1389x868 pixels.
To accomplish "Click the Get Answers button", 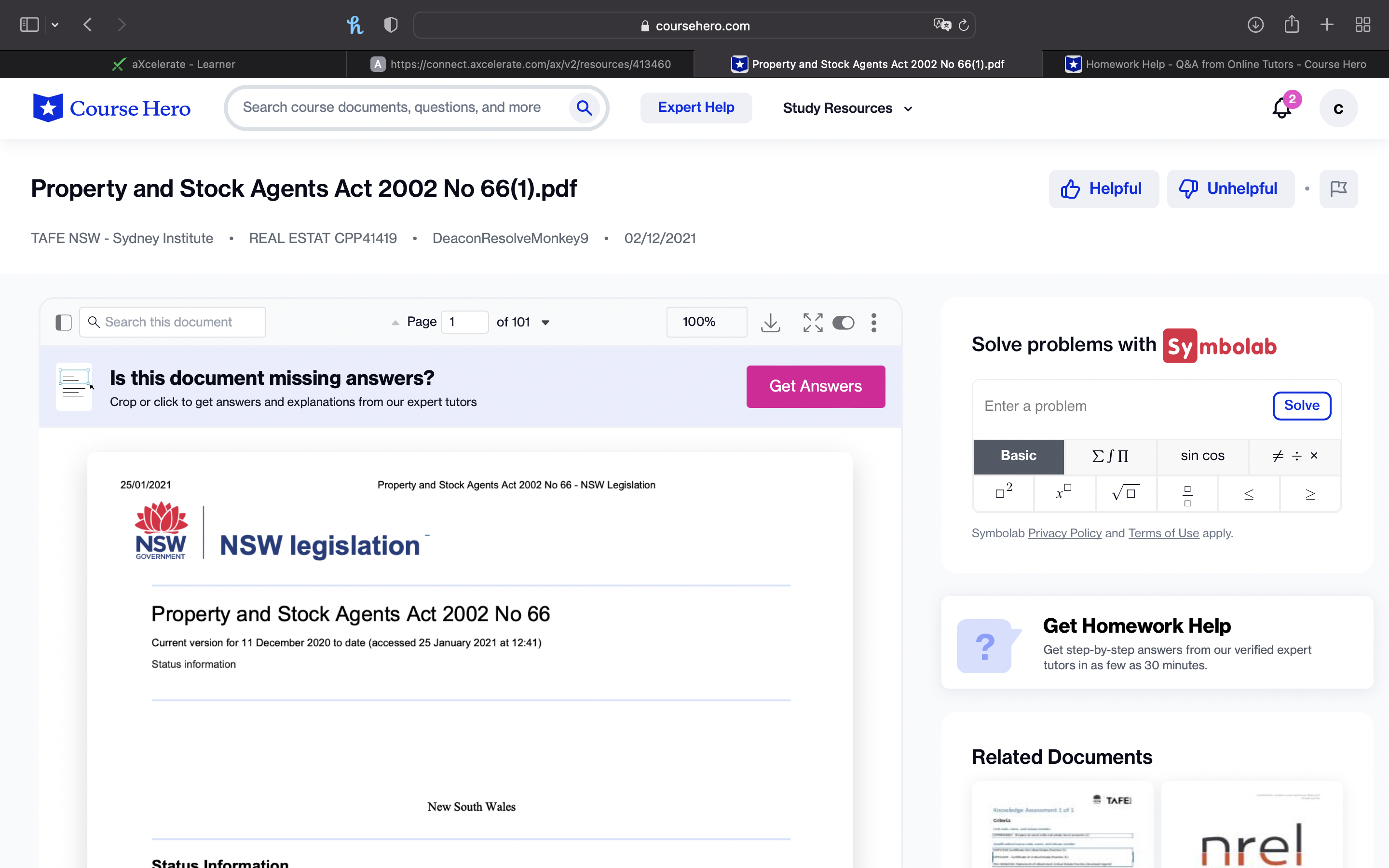I will [816, 386].
